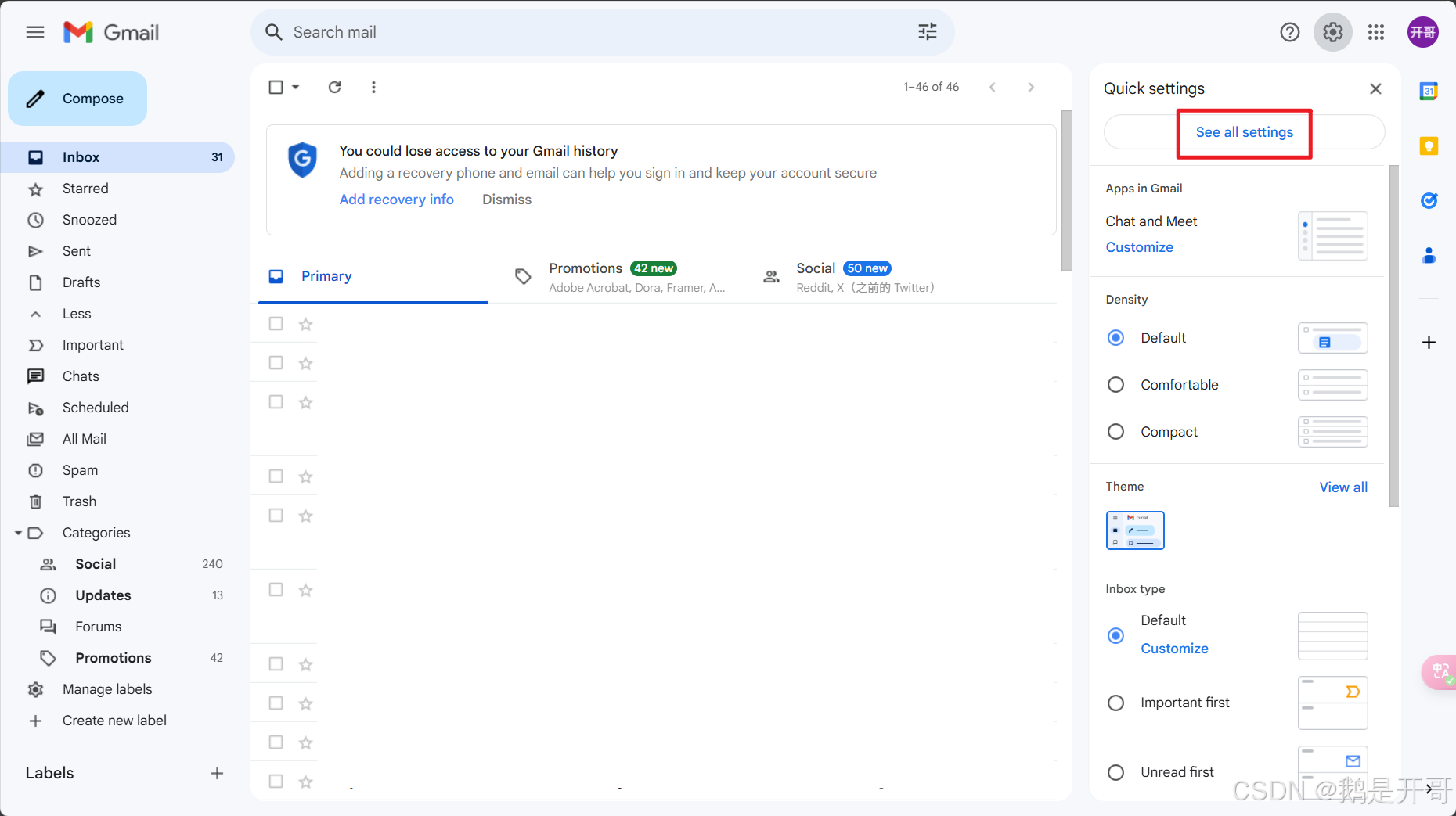Go to newer messages arrow

[x=993, y=87]
